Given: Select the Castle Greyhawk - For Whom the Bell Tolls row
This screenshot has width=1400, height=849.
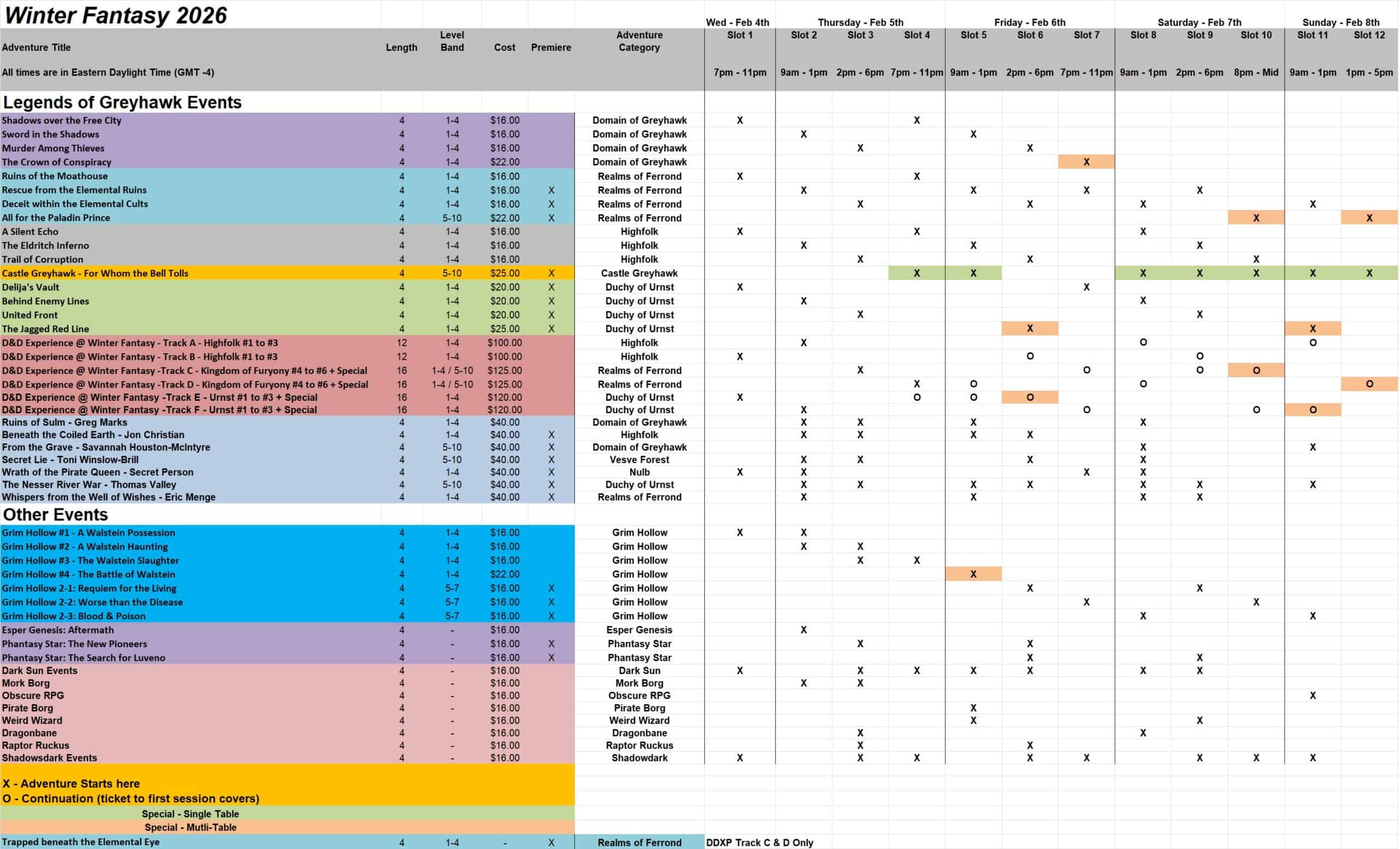Looking at the screenshot, I should click(x=95, y=273).
